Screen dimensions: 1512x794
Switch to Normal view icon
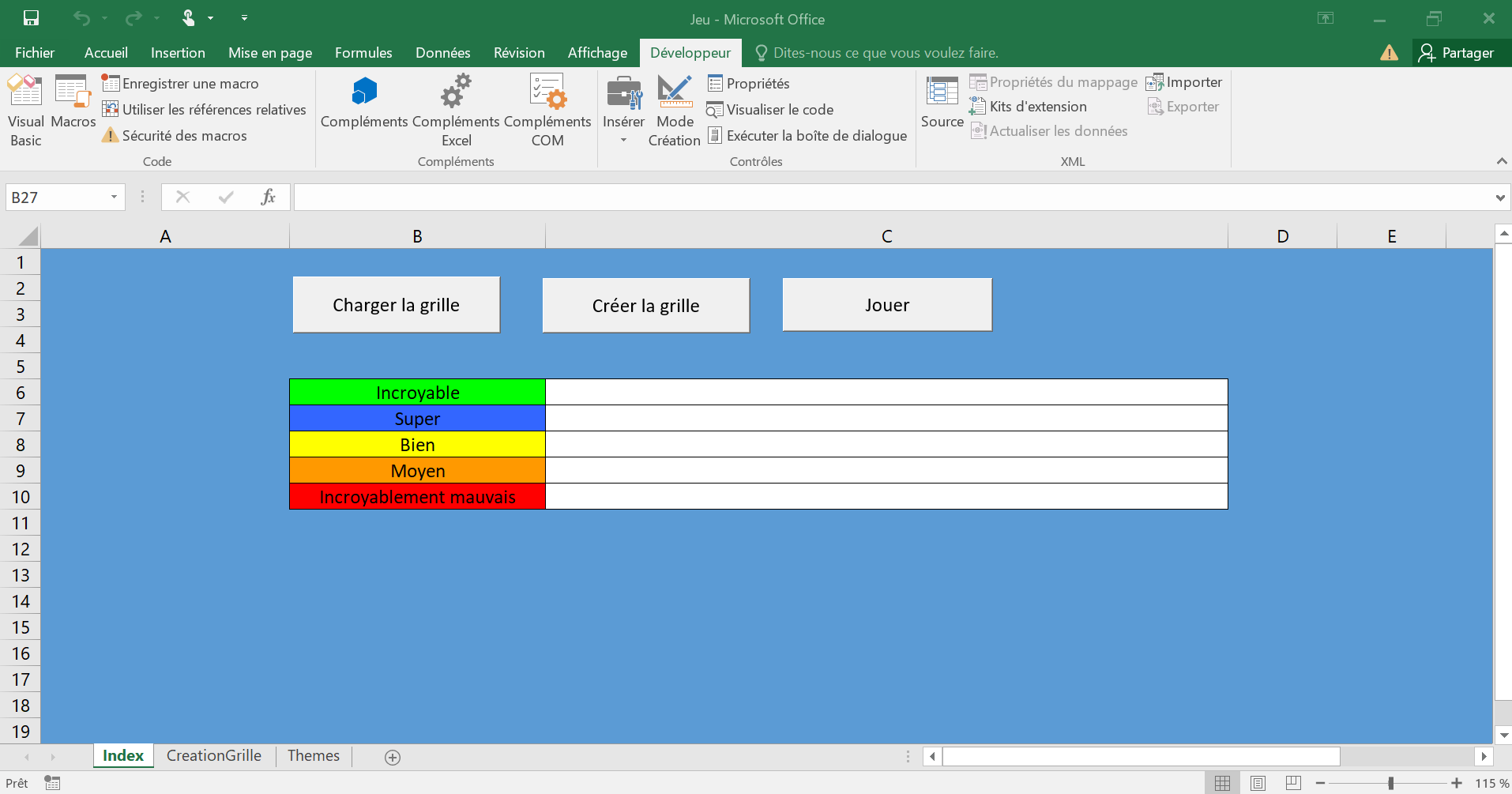(1222, 783)
